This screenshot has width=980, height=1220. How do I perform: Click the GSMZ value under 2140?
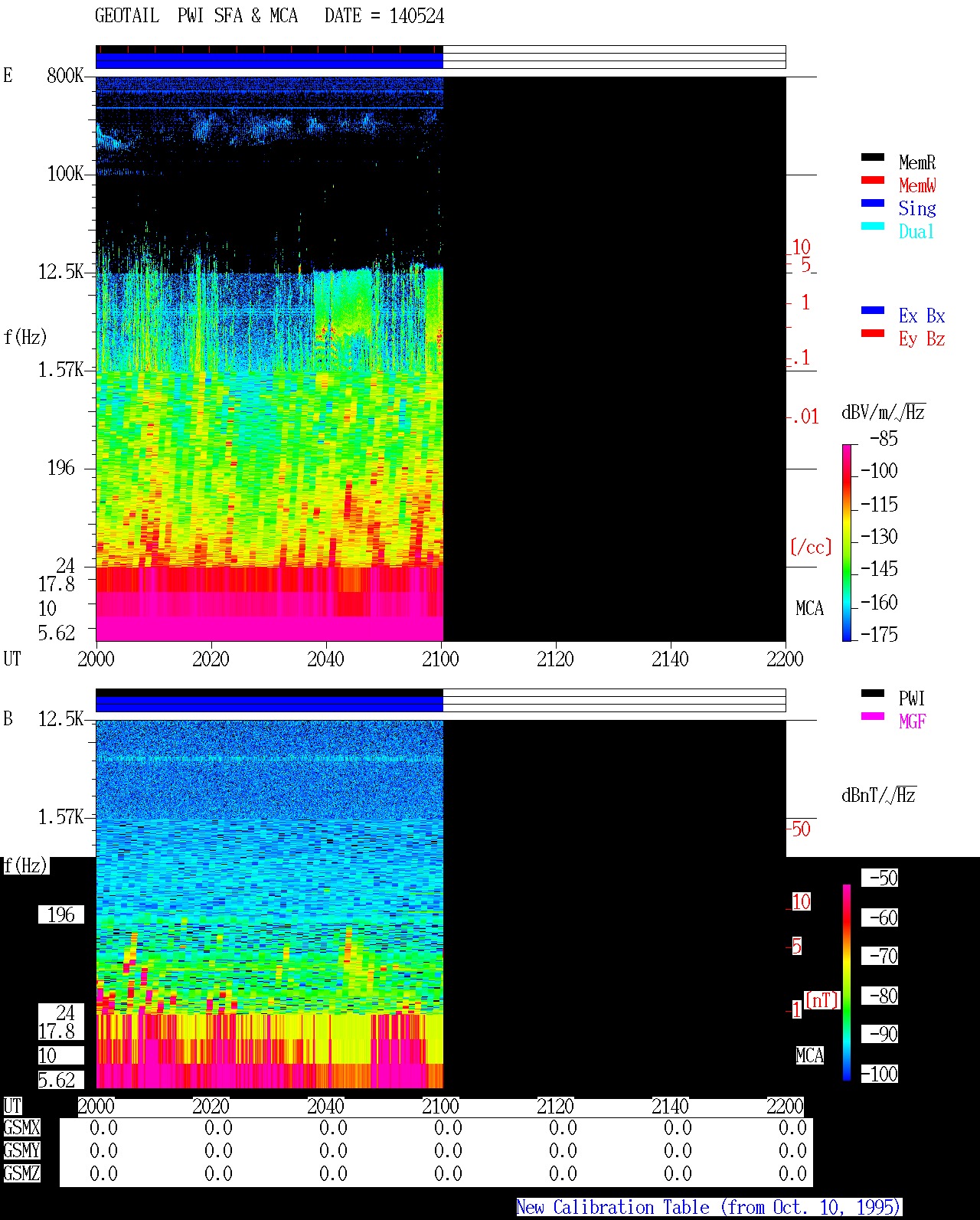[678, 1173]
